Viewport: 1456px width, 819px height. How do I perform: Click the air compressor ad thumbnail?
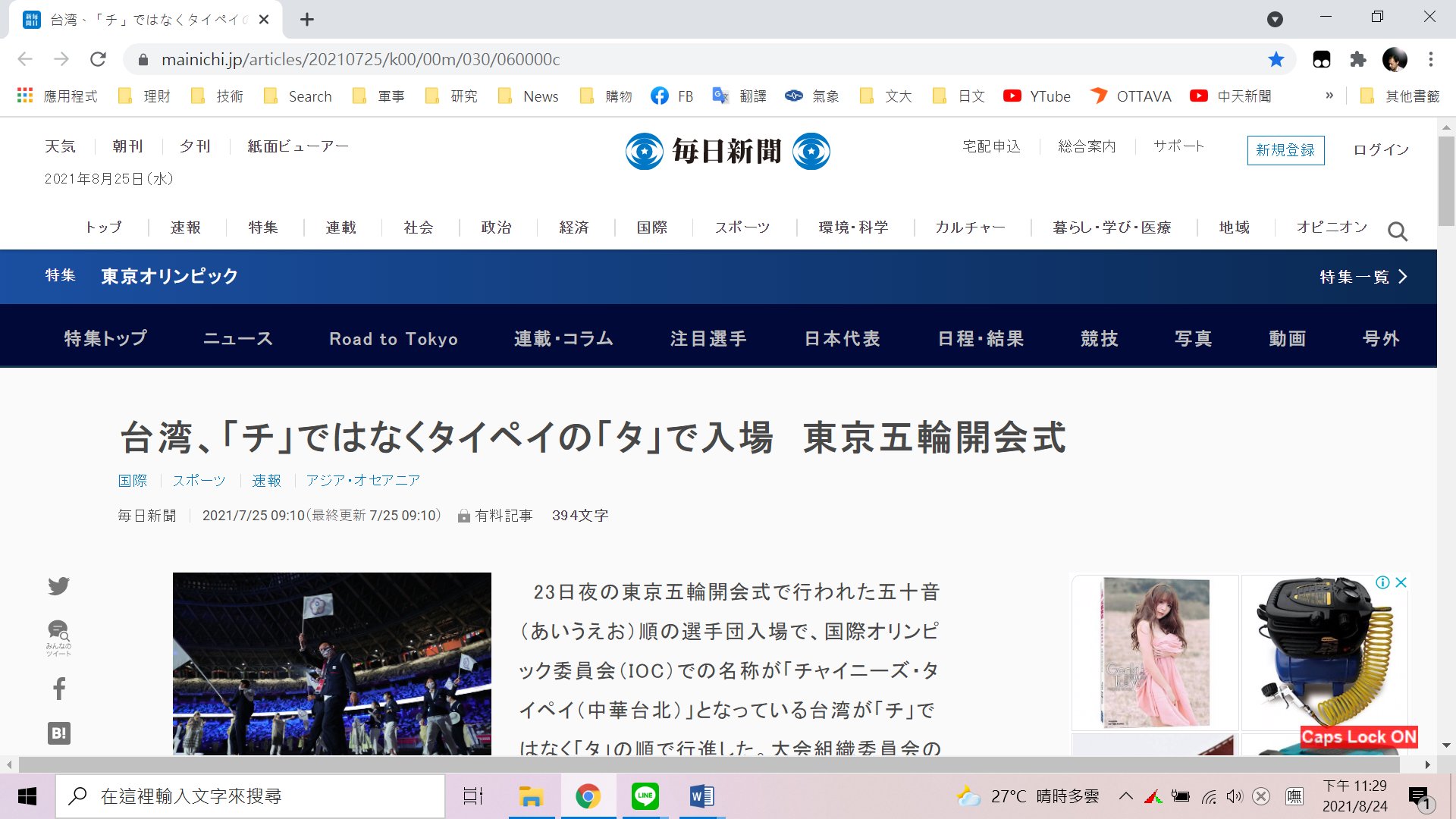pyautogui.click(x=1325, y=653)
